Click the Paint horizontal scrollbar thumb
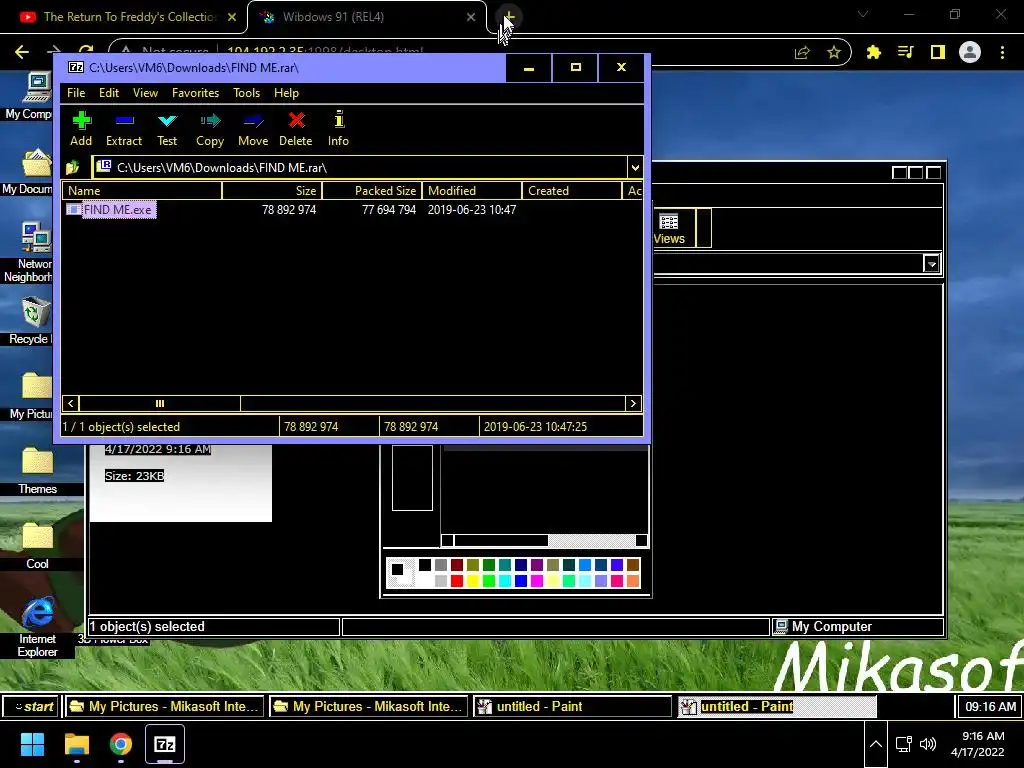1024x768 pixels. coord(501,541)
